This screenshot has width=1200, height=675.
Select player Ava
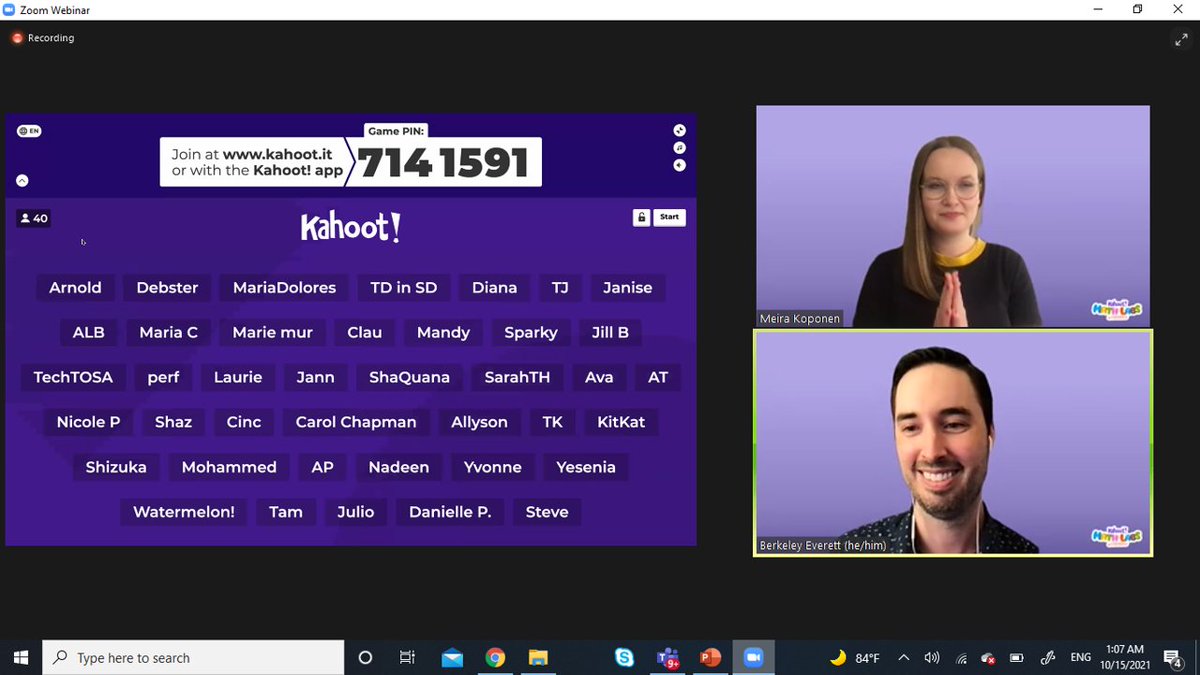click(599, 378)
